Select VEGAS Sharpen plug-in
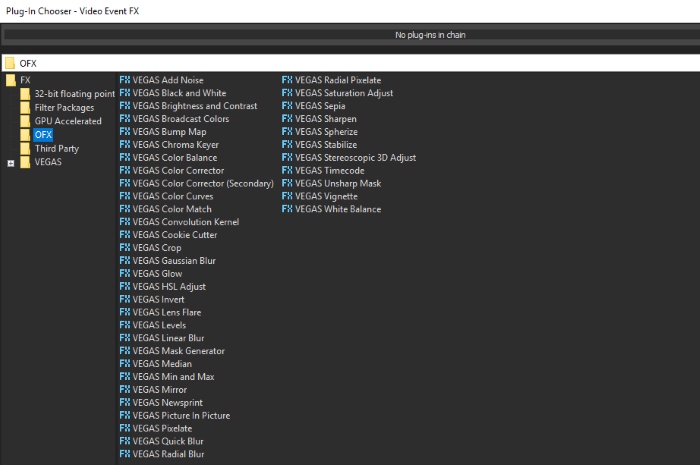The width and height of the screenshot is (700, 465). [x=319, y=119]
